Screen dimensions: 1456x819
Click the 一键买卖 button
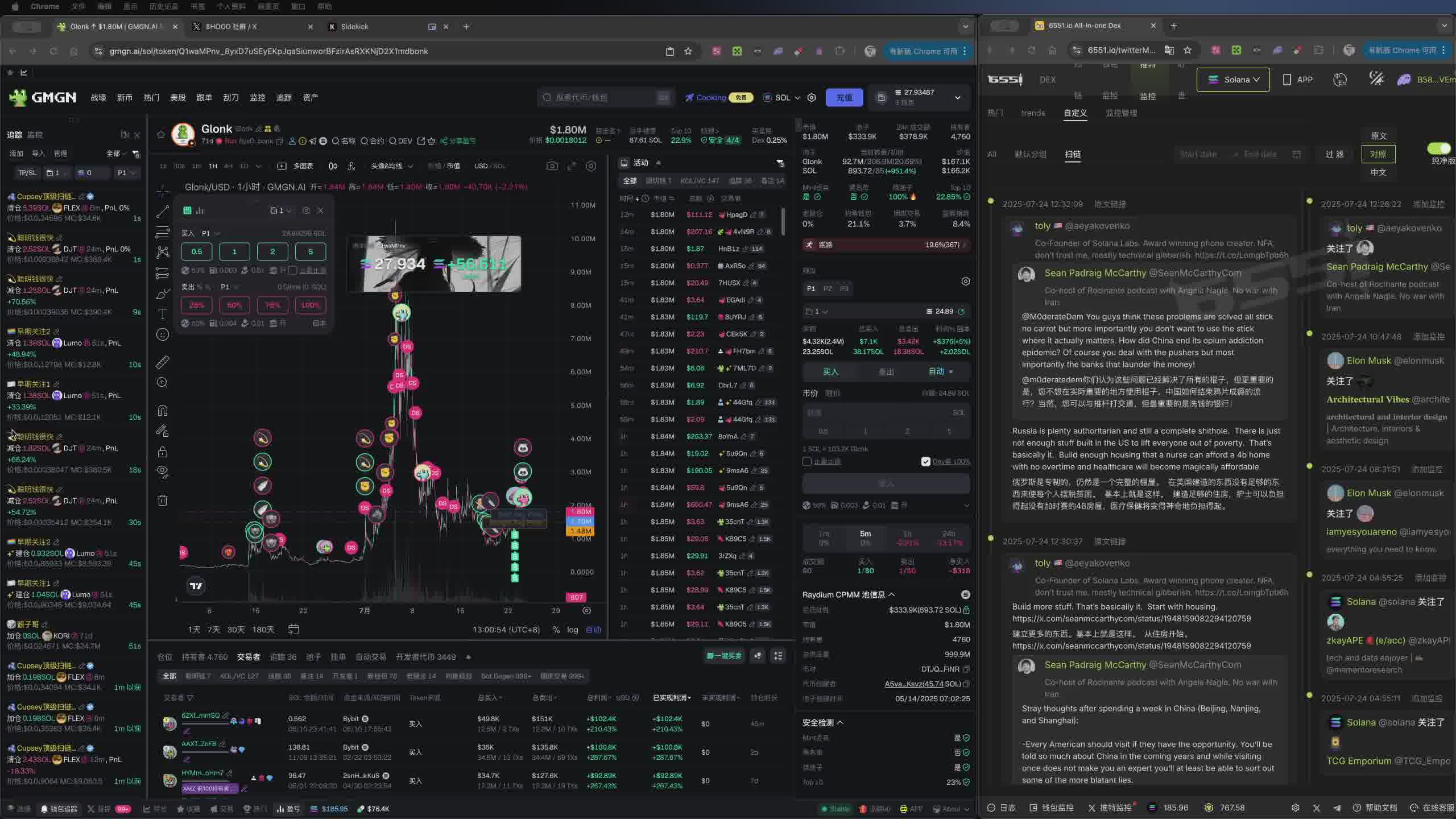(x=724, y=656)
